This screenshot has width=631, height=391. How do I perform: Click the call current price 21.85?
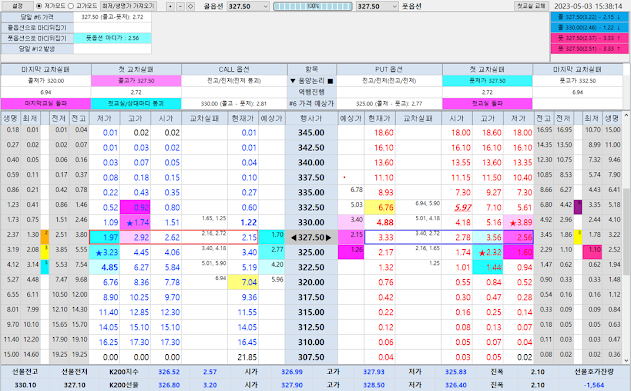[243, 357]
